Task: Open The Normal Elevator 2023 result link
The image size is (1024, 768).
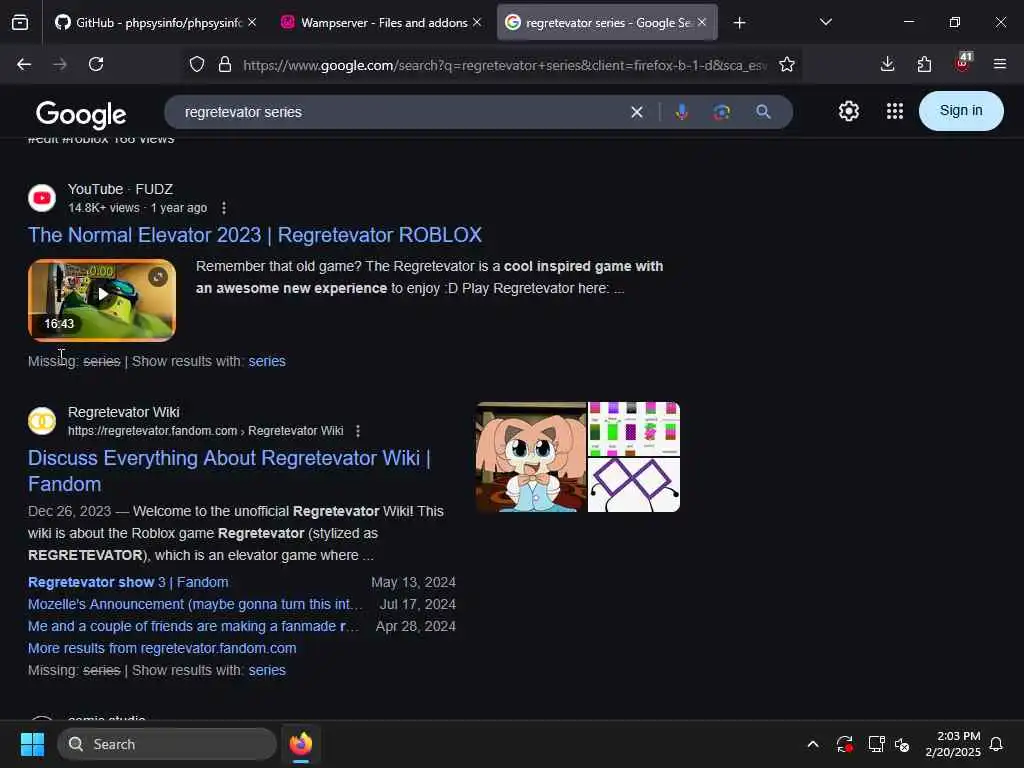Action: [x=255, y=235]
